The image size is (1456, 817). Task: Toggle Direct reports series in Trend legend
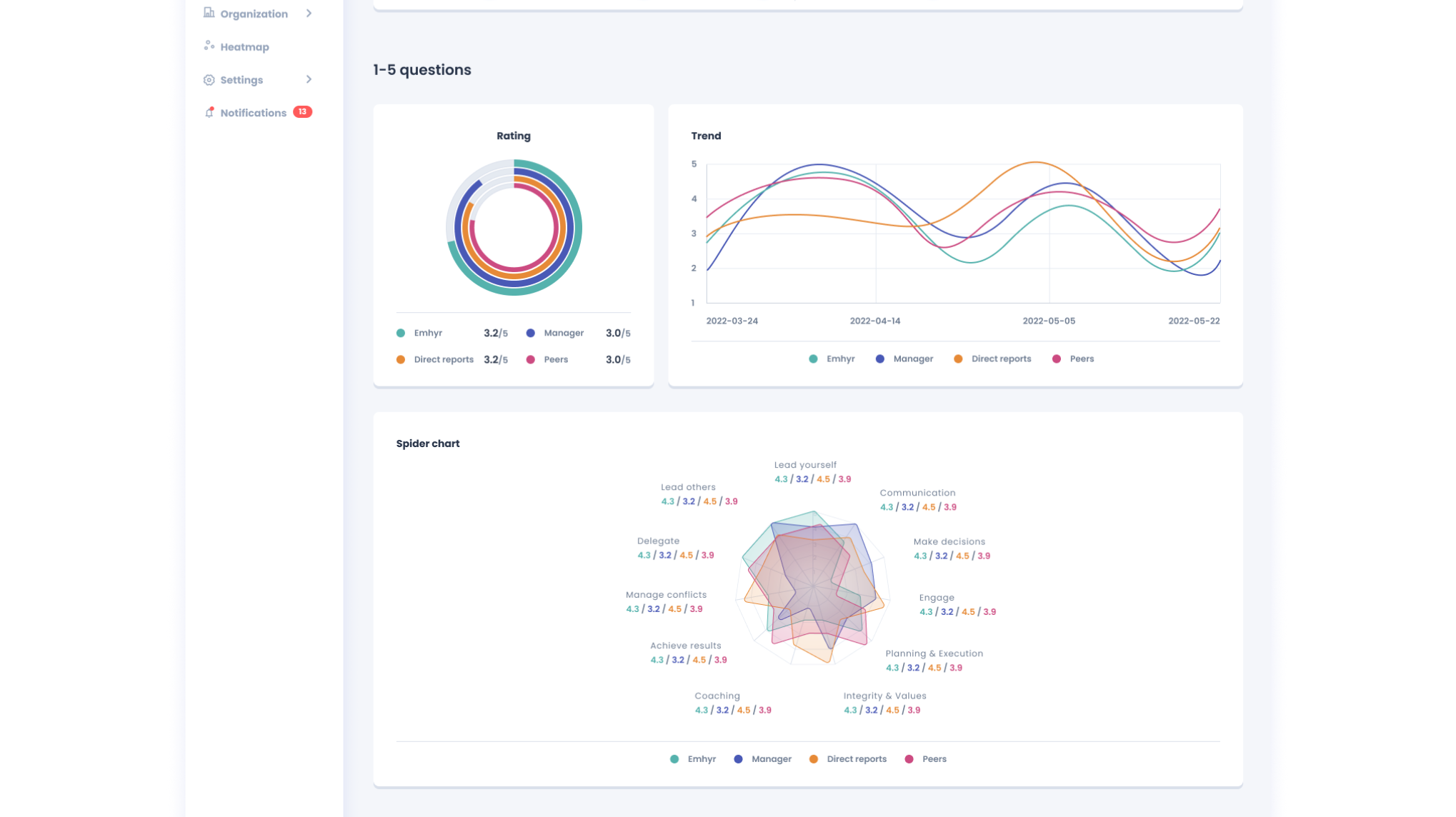pos(992,359)
